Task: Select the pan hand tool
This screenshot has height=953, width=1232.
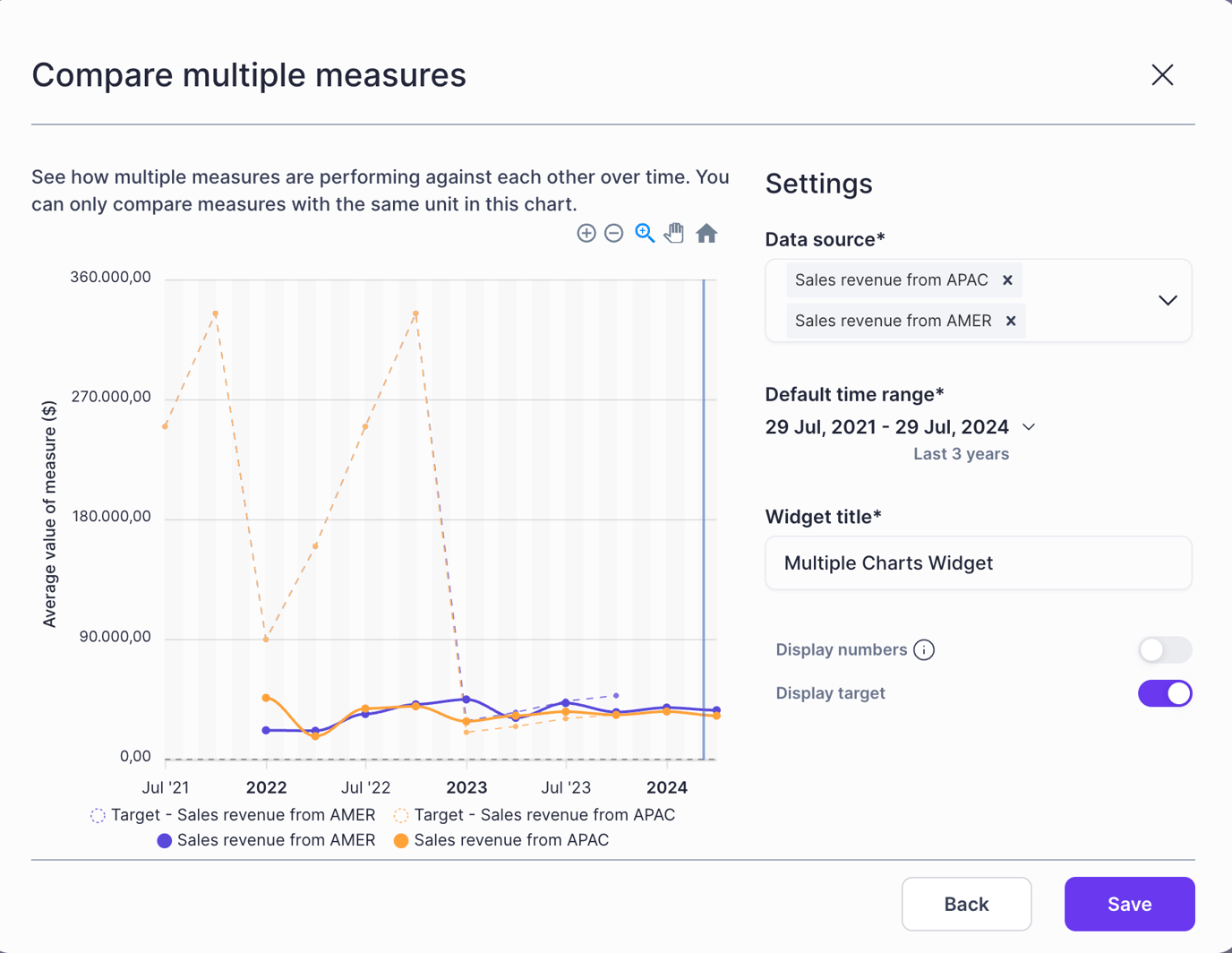Action: tap(674, 233)
